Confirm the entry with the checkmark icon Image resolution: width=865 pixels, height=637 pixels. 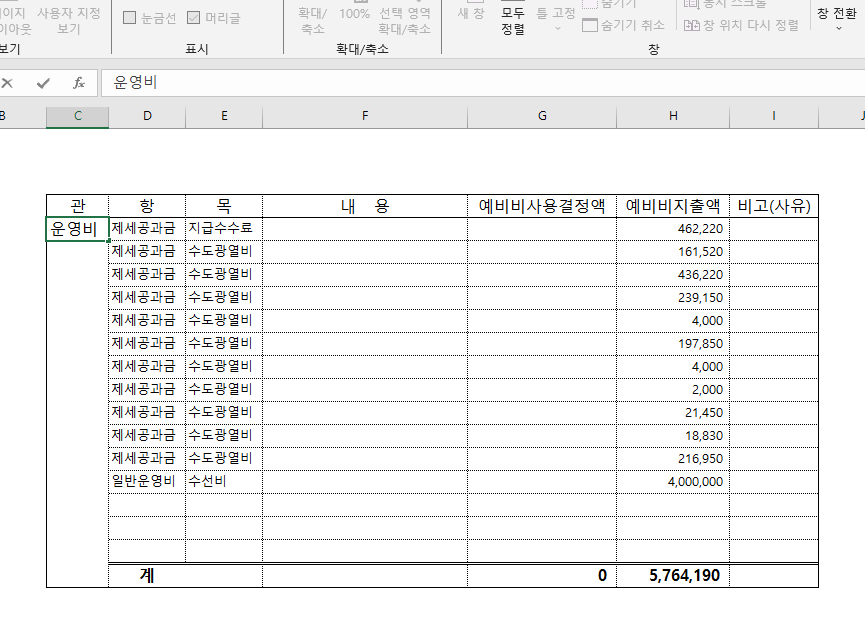(x=43, y=83)
